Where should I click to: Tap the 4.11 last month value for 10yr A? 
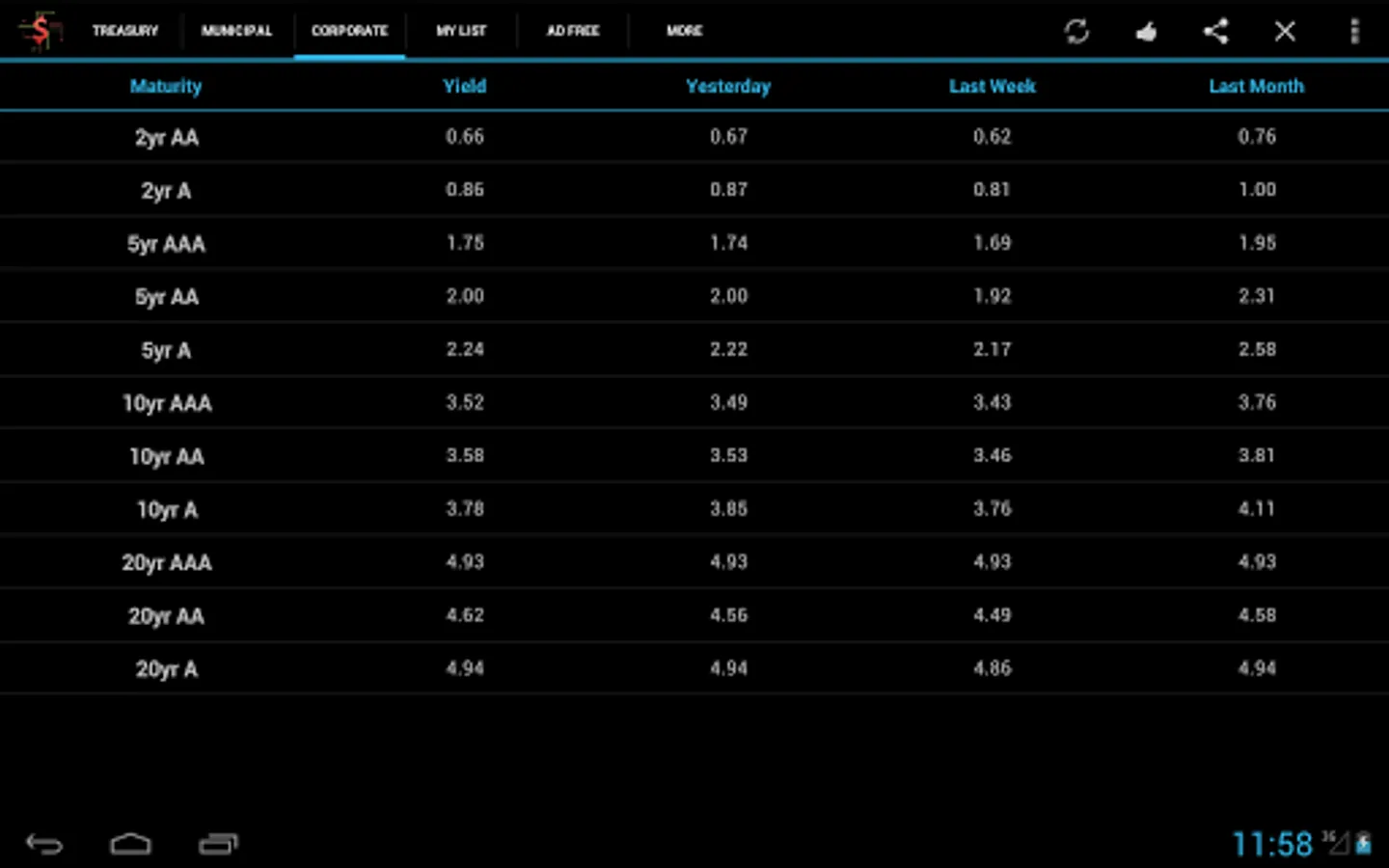(x=1257, y=508)
